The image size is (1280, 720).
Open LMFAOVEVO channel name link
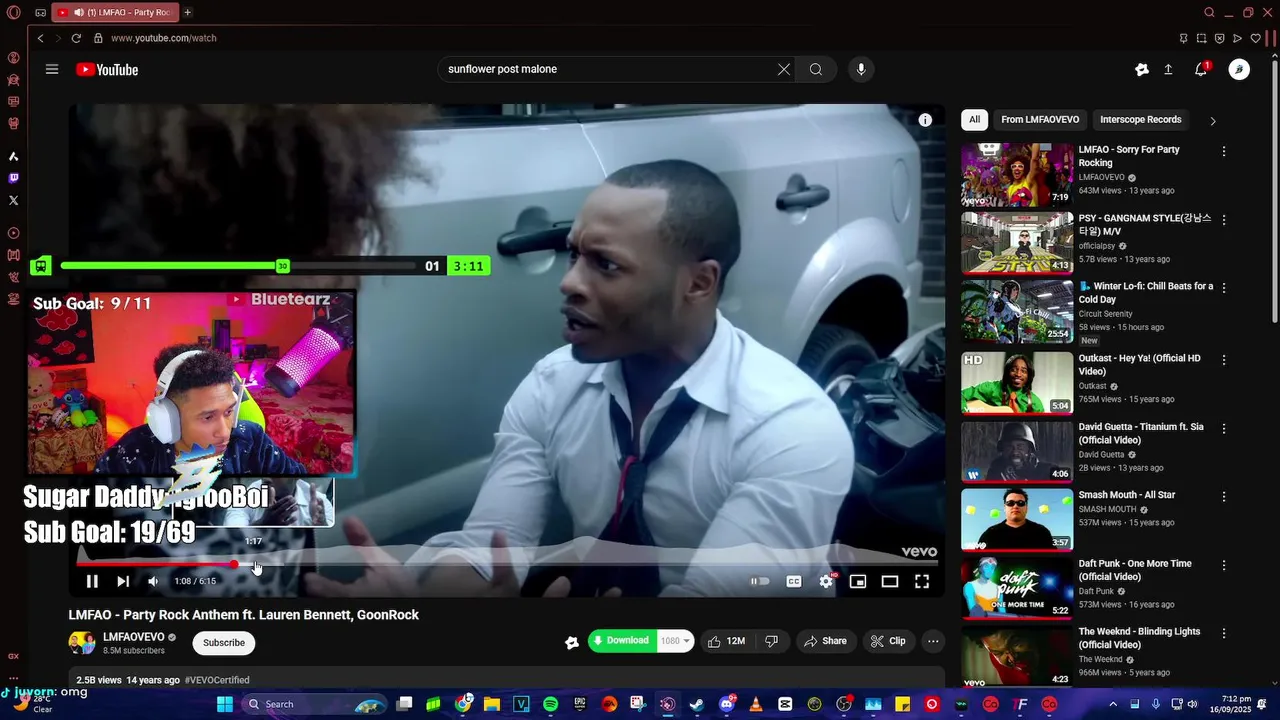[x=134, y=637]
